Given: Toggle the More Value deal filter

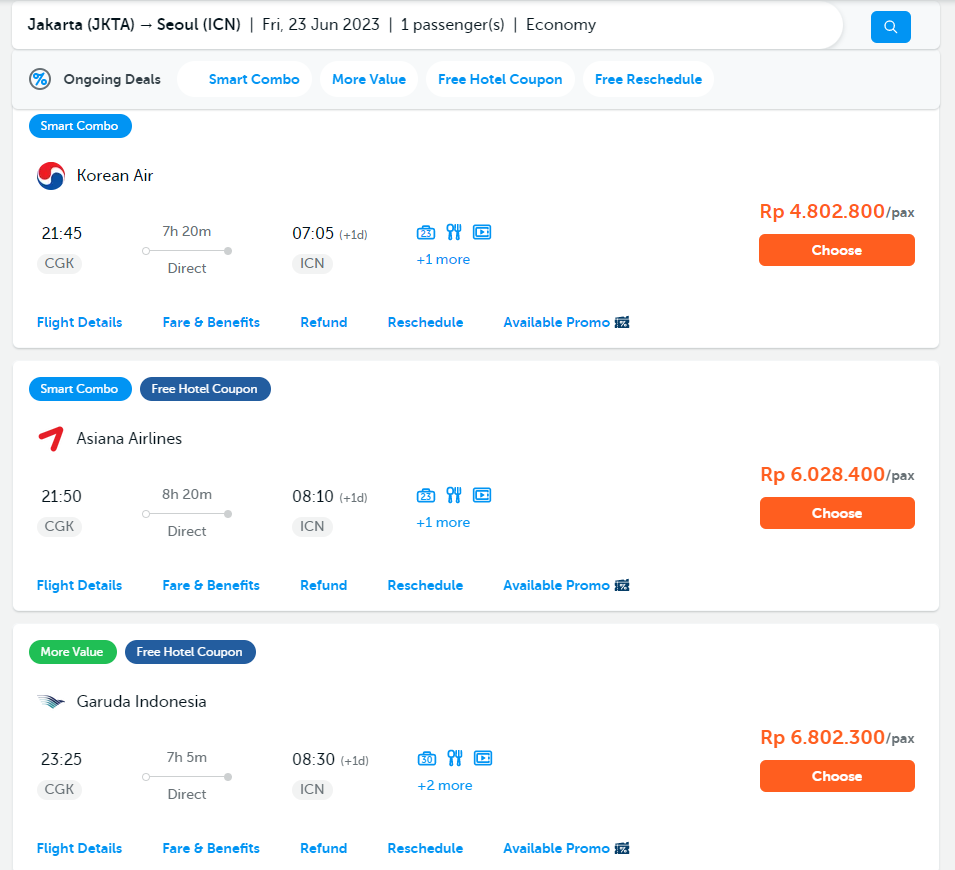Looking at the screenshot, I should pos(369,79).
